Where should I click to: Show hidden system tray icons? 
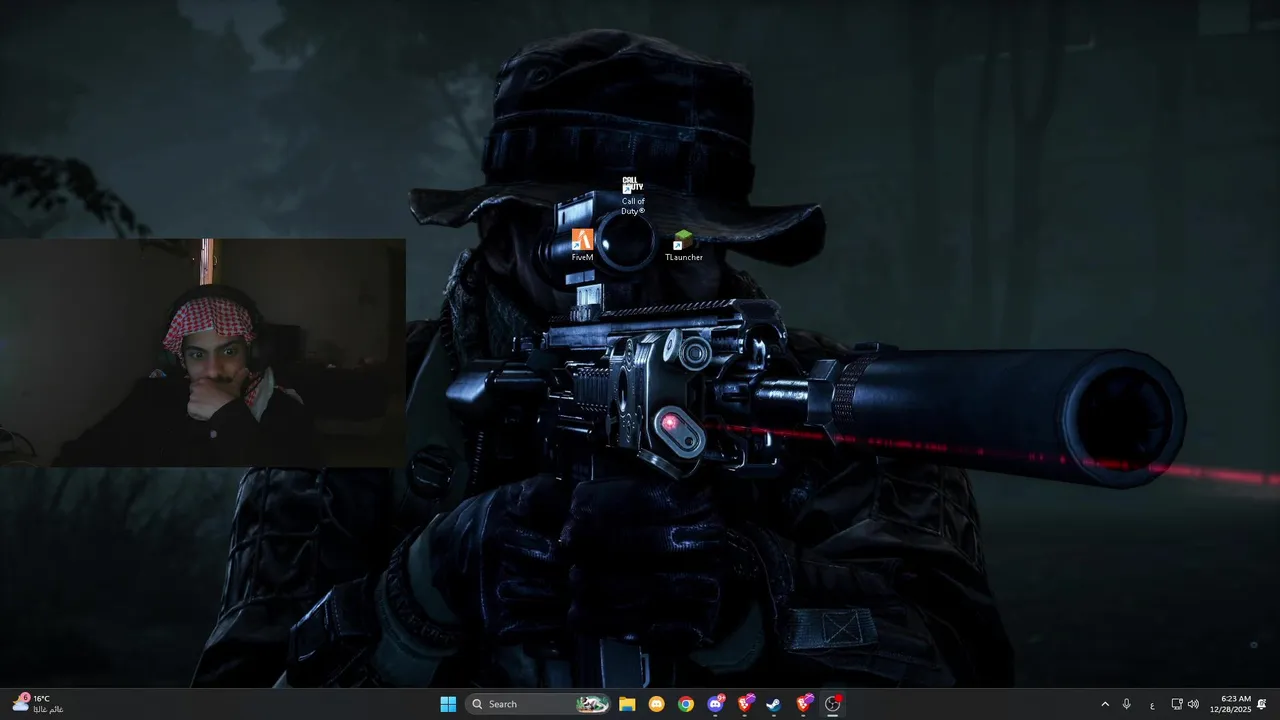1105,704
